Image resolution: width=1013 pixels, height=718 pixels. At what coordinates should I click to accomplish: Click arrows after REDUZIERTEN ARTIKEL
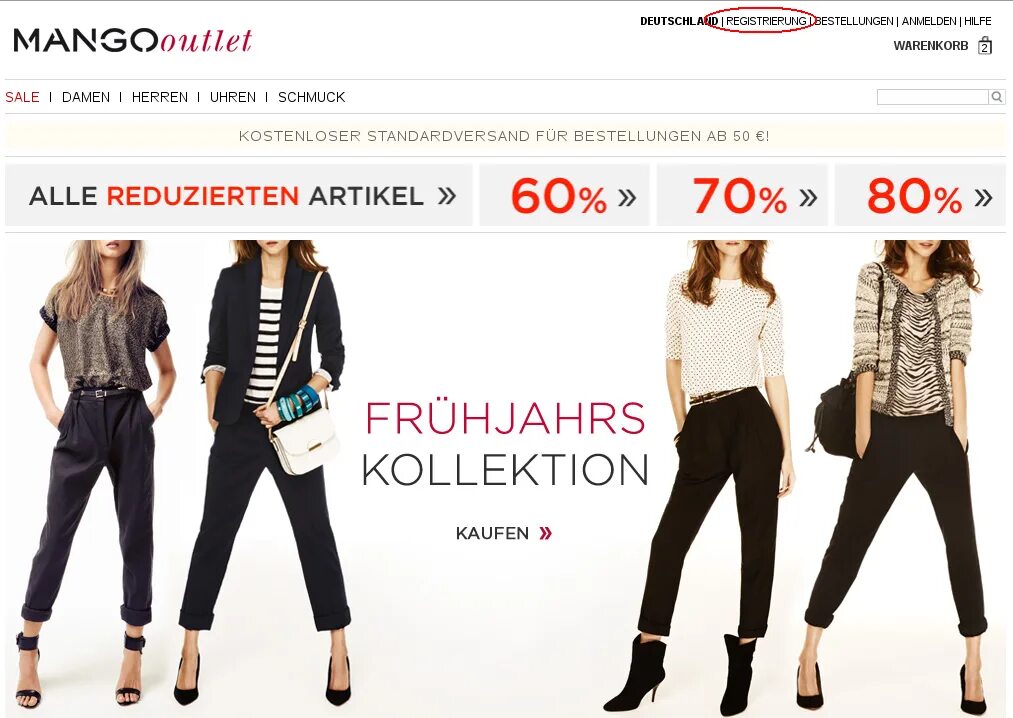[x=447, y=196]
